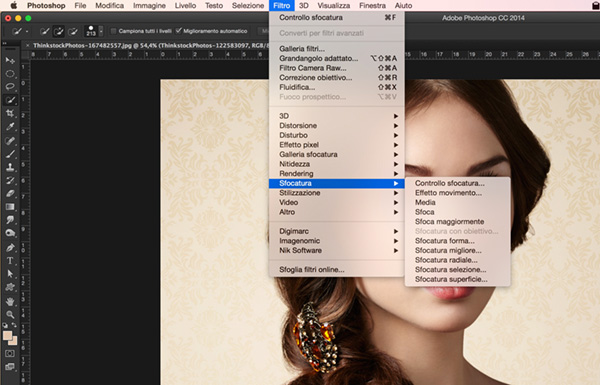Select Sfocatura migliore... in submenu
This screenshot has width=600, height=385.
(458, 250)
